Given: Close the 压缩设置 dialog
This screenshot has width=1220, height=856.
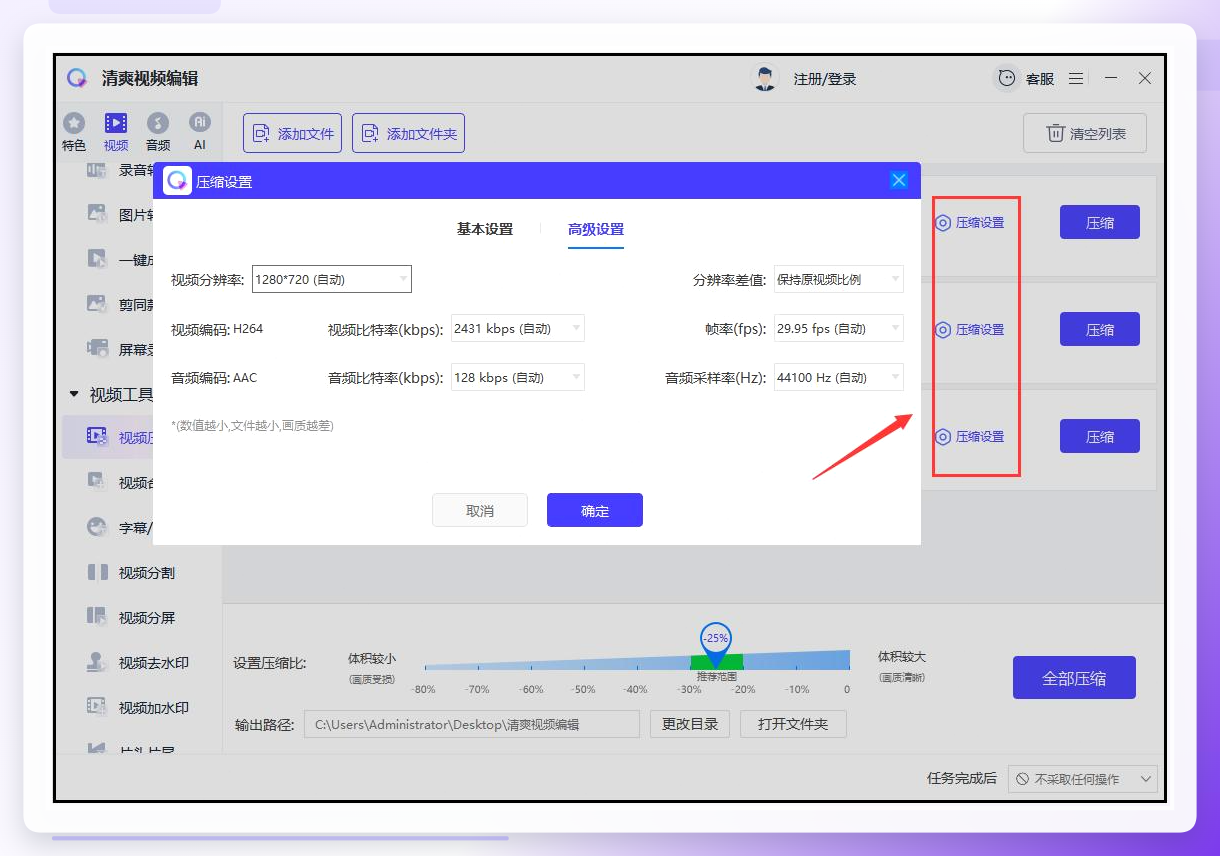Looking at the screenshot, I should 899,180.
